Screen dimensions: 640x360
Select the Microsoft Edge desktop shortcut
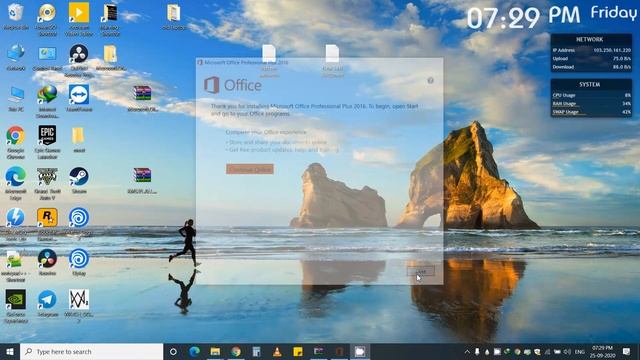point(16,183)
